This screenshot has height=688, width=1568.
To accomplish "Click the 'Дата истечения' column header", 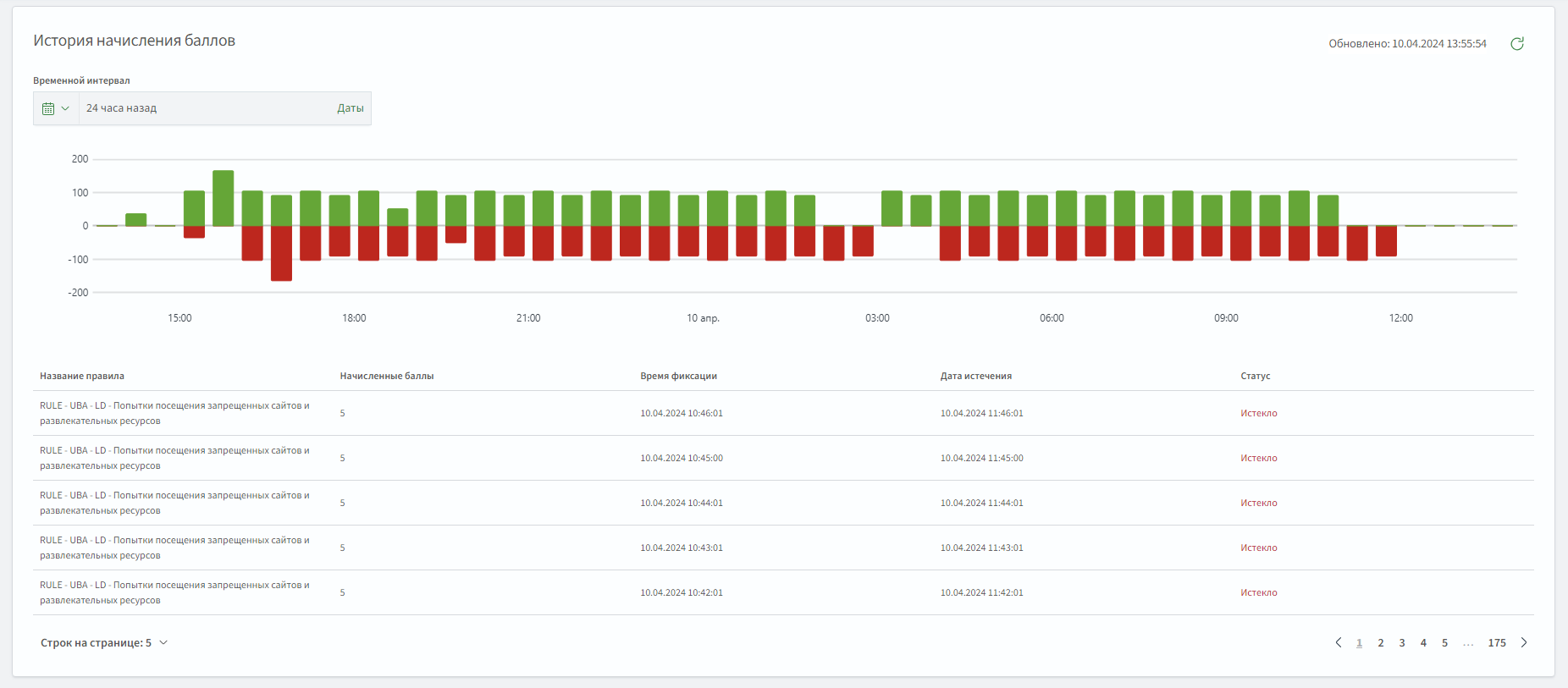I will point(975,376).
